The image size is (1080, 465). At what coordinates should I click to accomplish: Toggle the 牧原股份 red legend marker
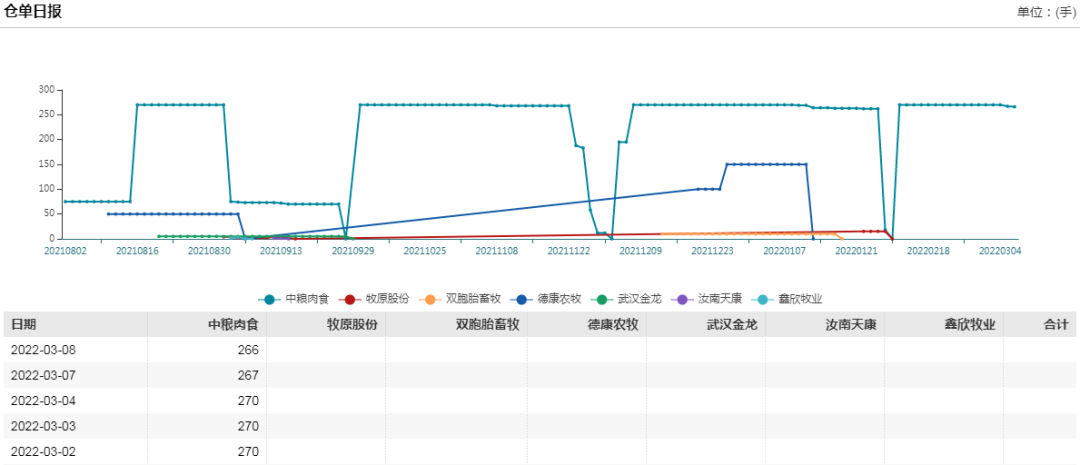point(350,299)
